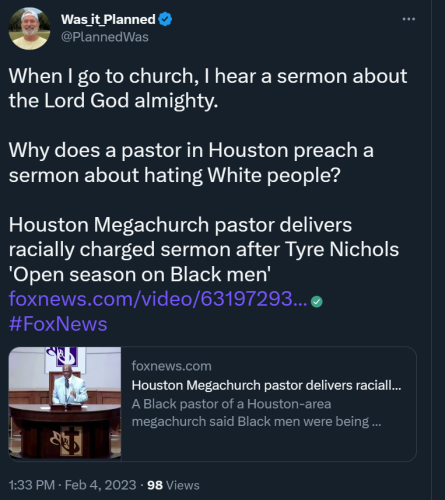The height and width of the screenshot is (500, 445).
Task: Click the green checkmark after the foxnews link
Action: point(316,302)
